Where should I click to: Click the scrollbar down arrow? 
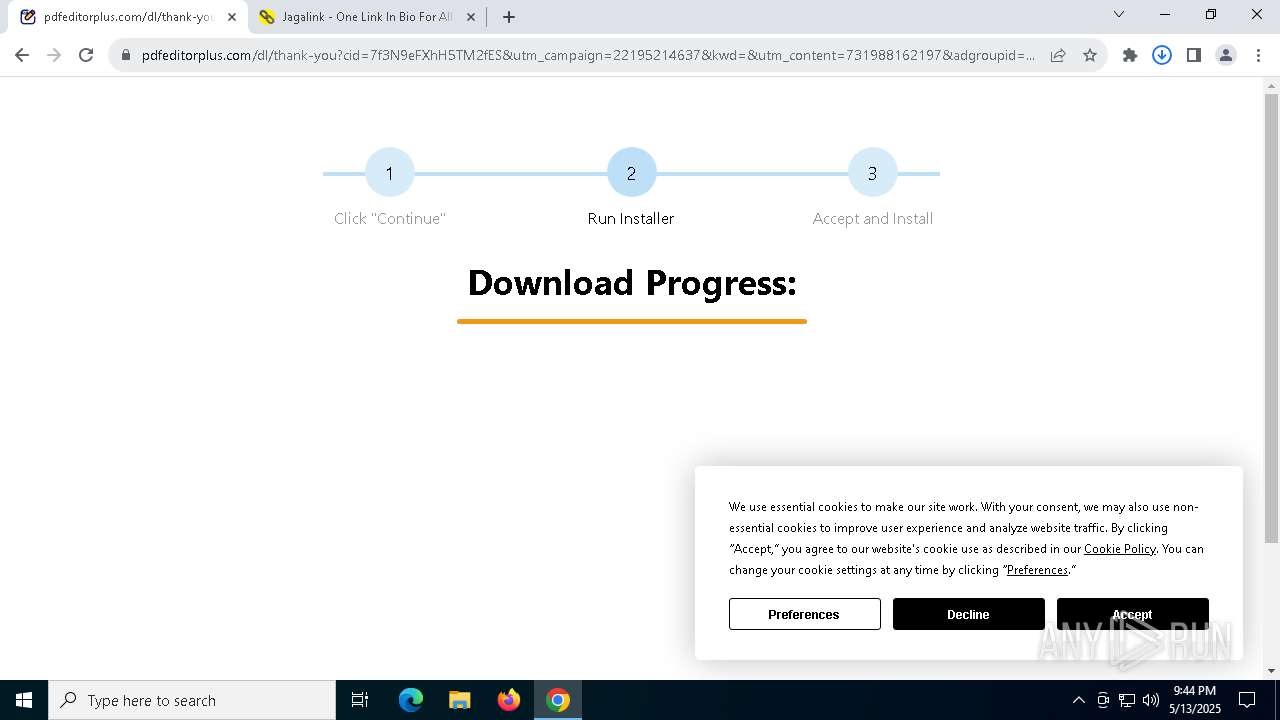pyautogui.click(x=1271, y=671)
